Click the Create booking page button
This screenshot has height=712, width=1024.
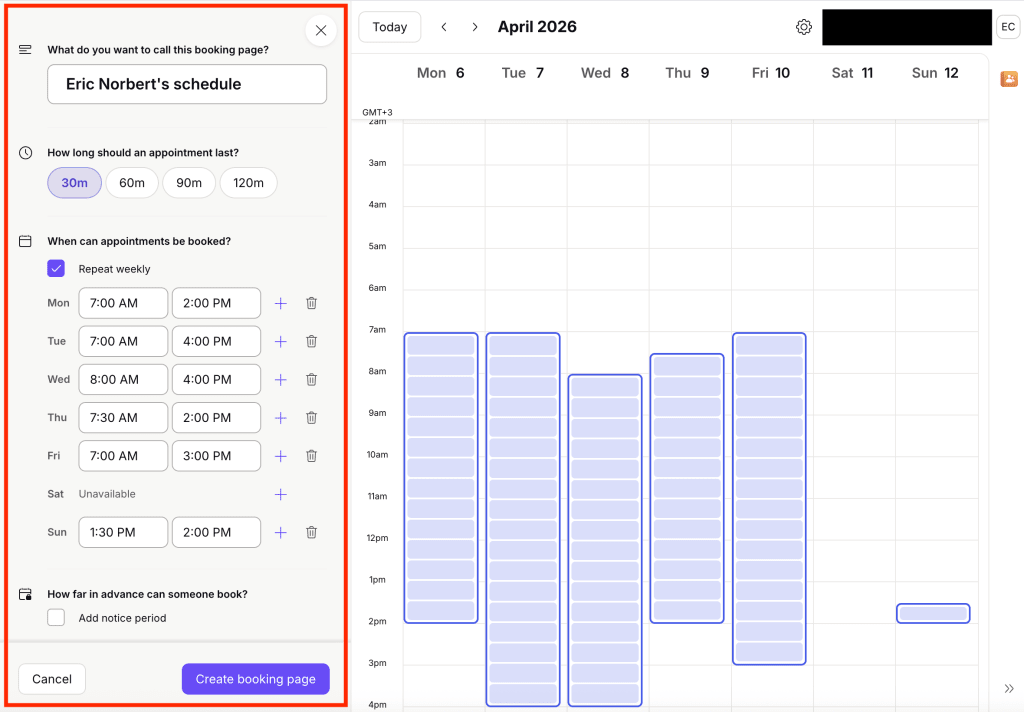pyautogui.click(x=255, y=679)
